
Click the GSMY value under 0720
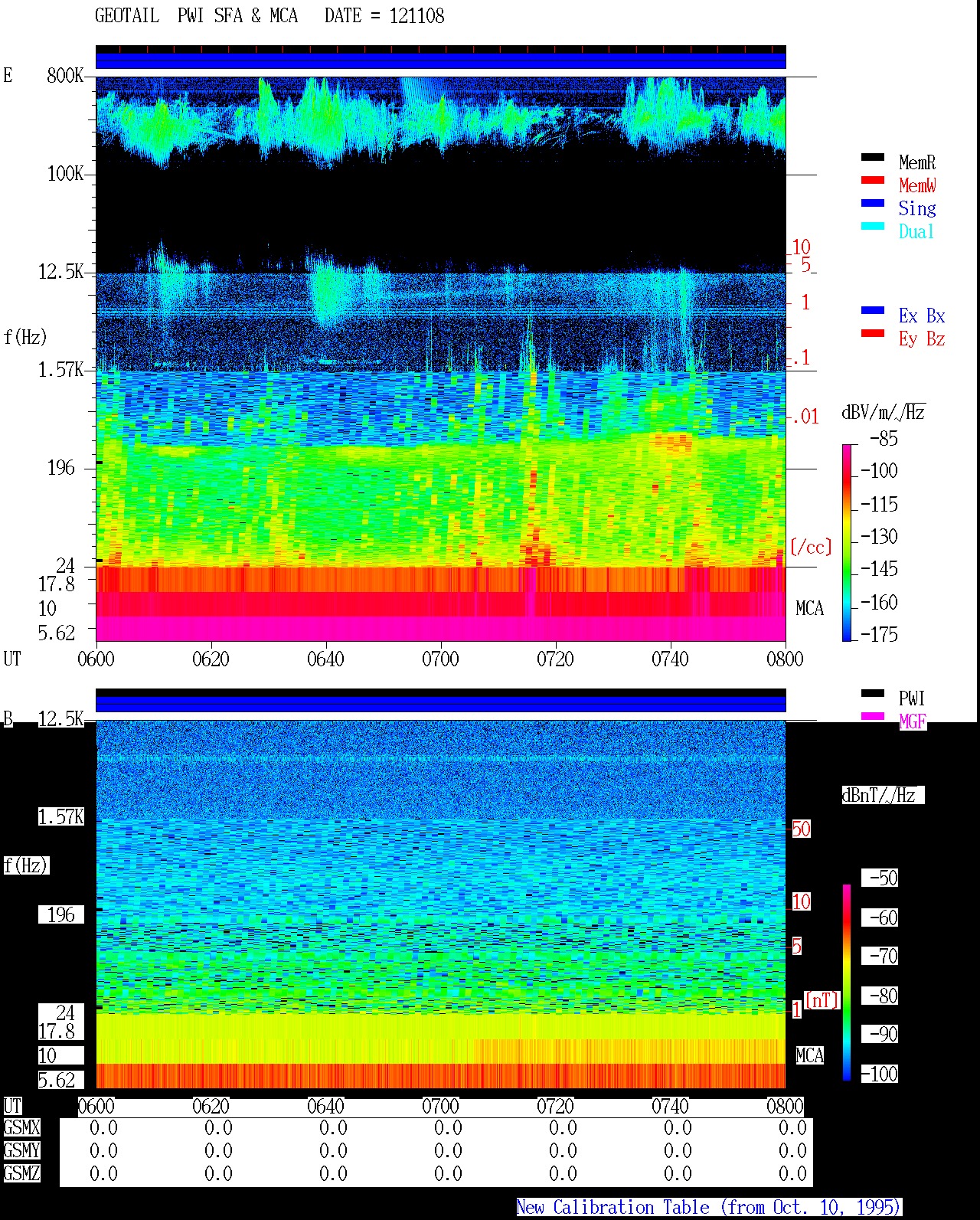563,1150
